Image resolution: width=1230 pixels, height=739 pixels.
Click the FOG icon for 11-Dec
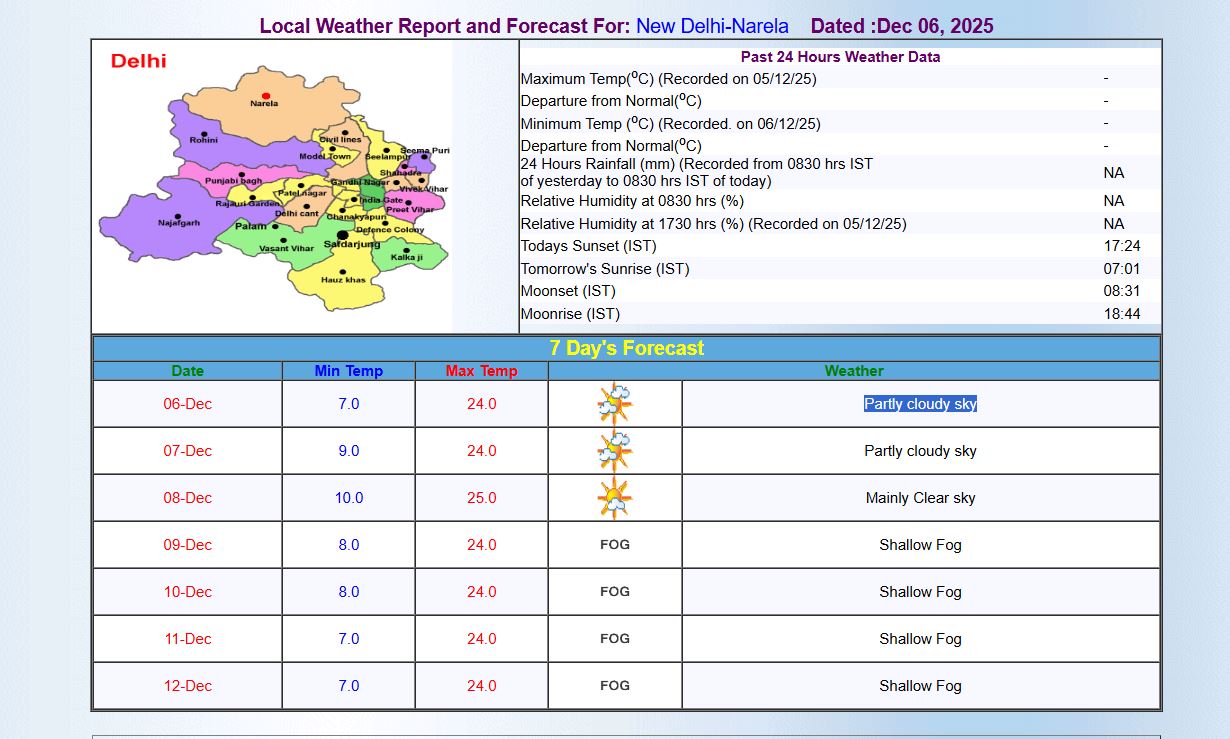pyautogui.click(x=615, y=639)
